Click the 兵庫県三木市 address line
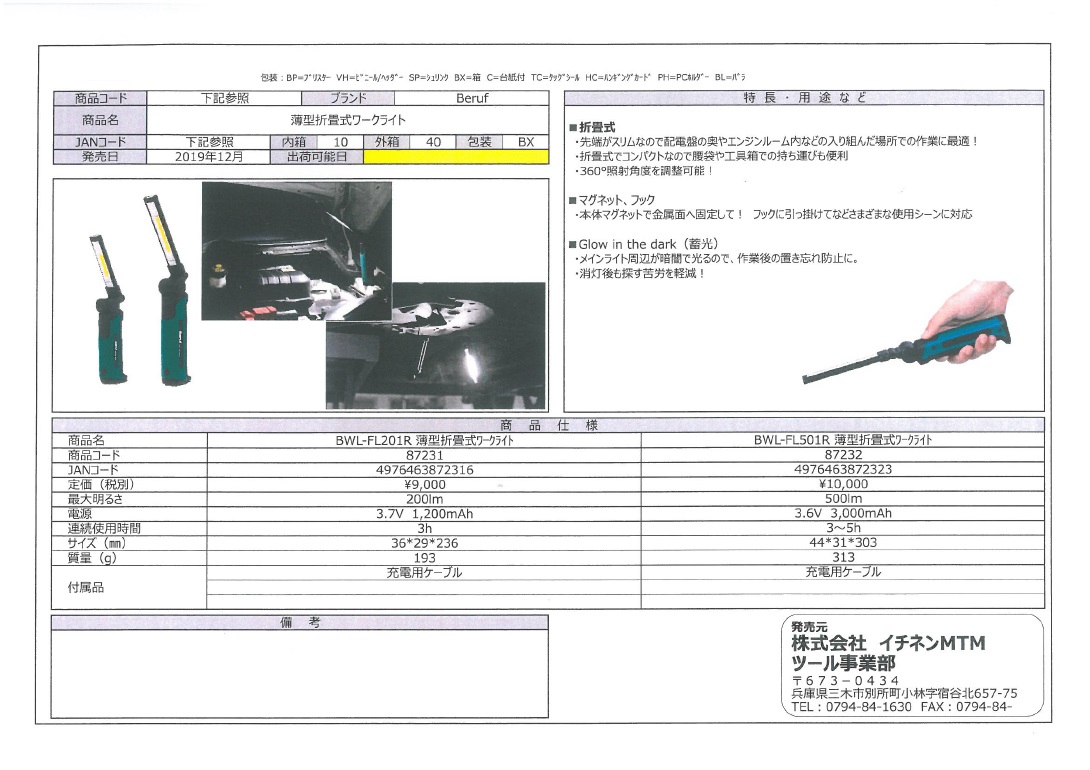Viewport: 1090px width, 770px height. click(904, 694)
